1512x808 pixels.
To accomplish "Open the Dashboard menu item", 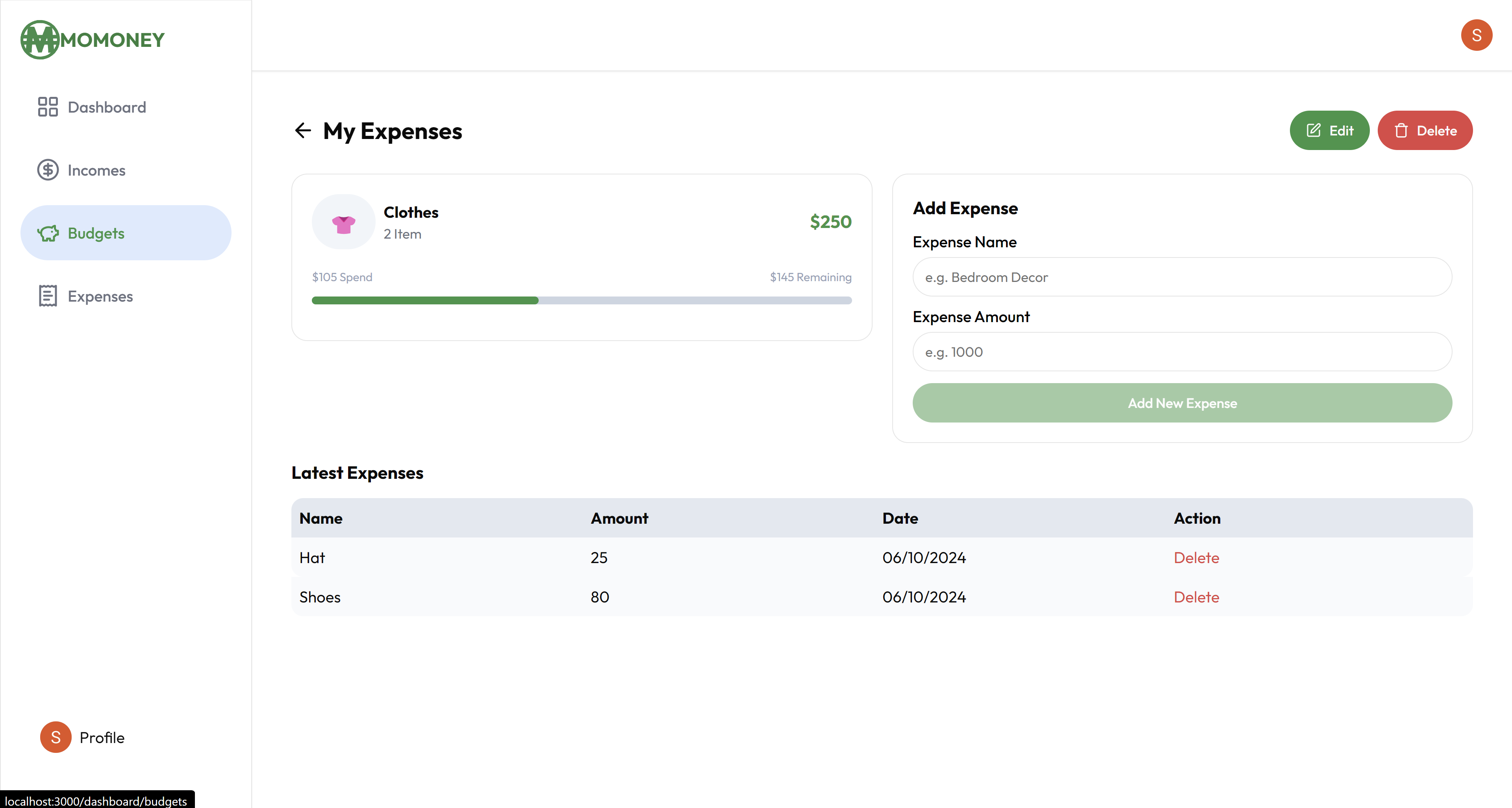I will pyautogui.click(x=107, y=107).
